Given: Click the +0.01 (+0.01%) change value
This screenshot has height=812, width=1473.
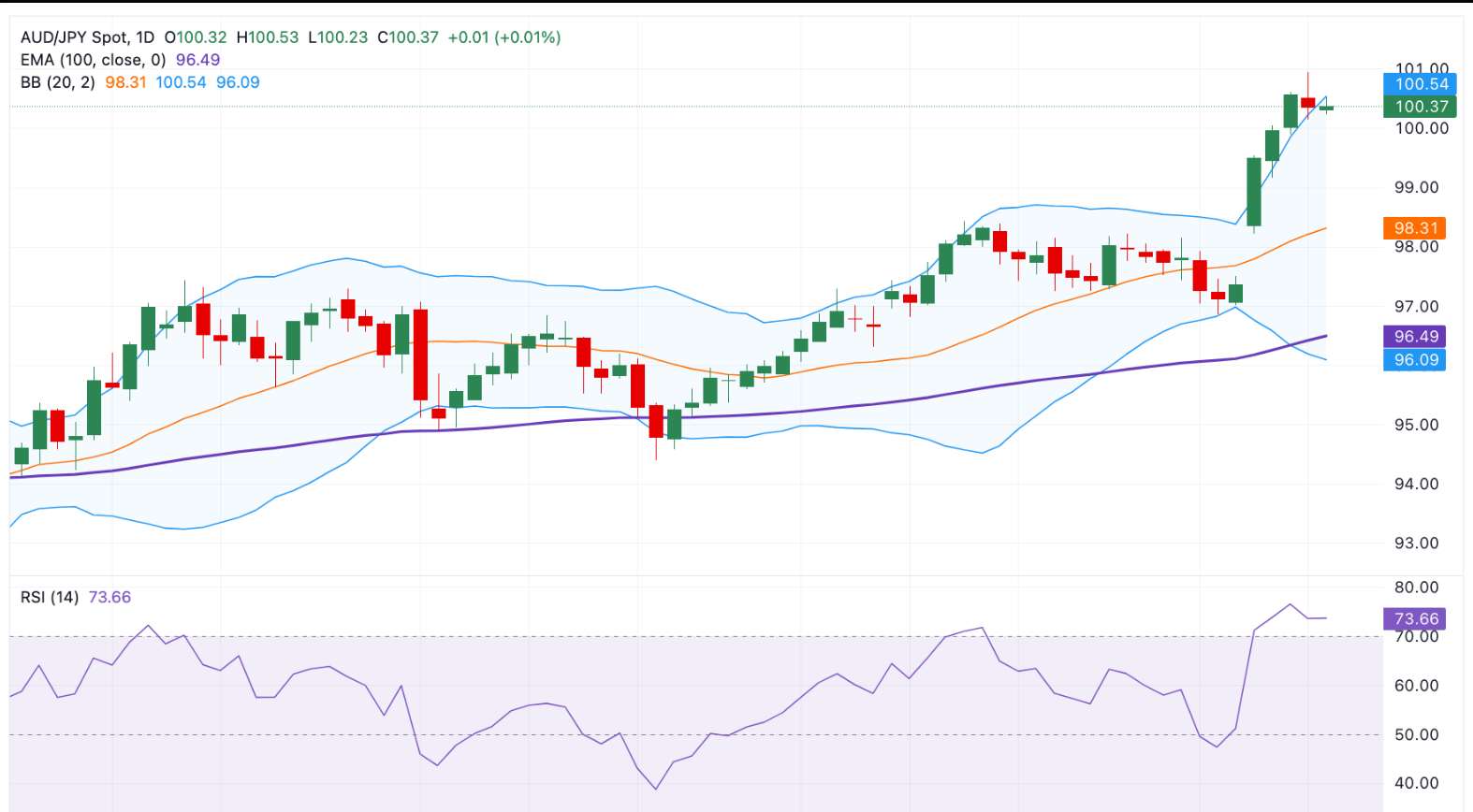Looking at the screenshot, I should 504,37.
